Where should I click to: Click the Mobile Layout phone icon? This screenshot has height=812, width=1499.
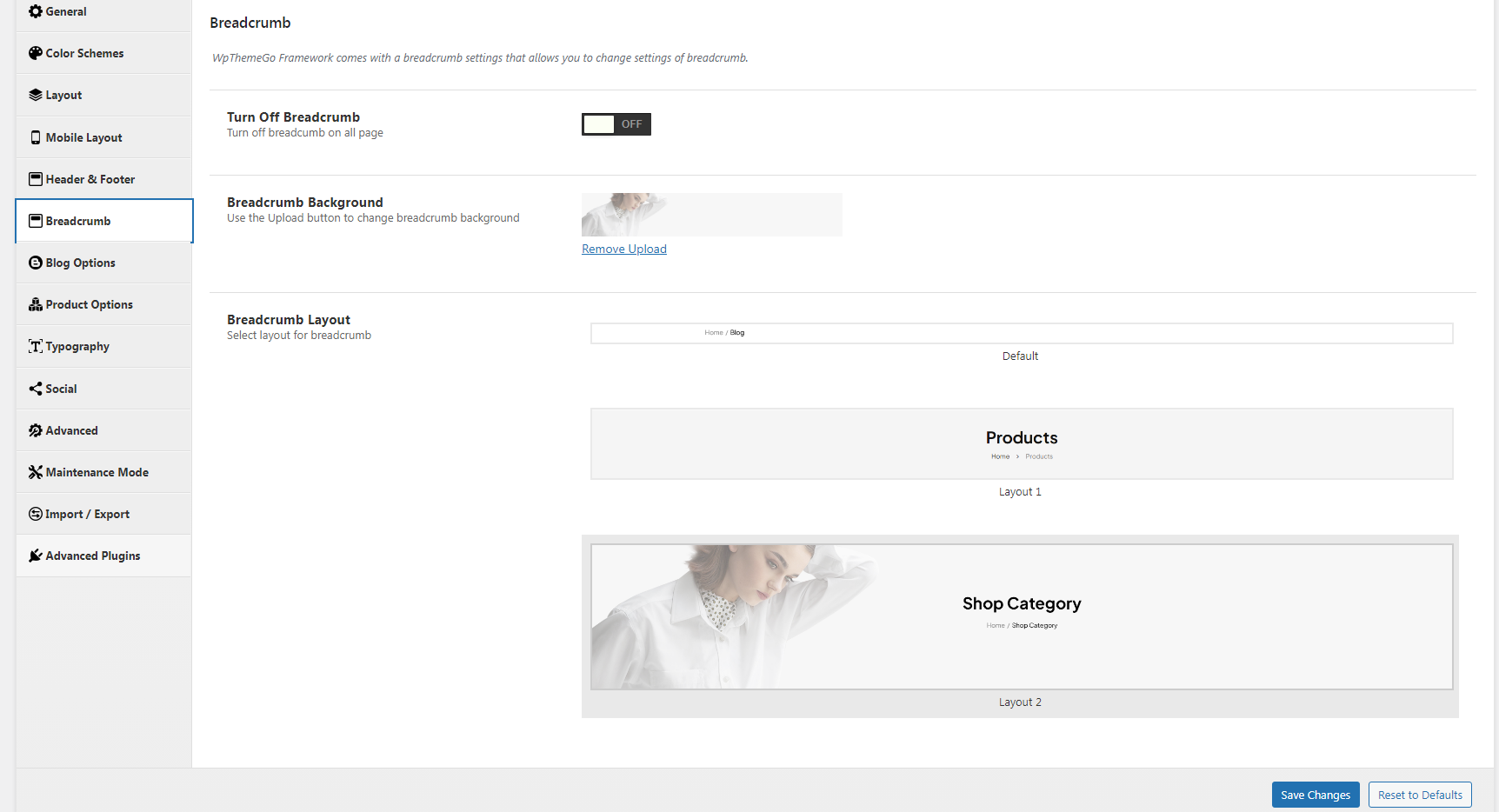(x=36, y=137)
